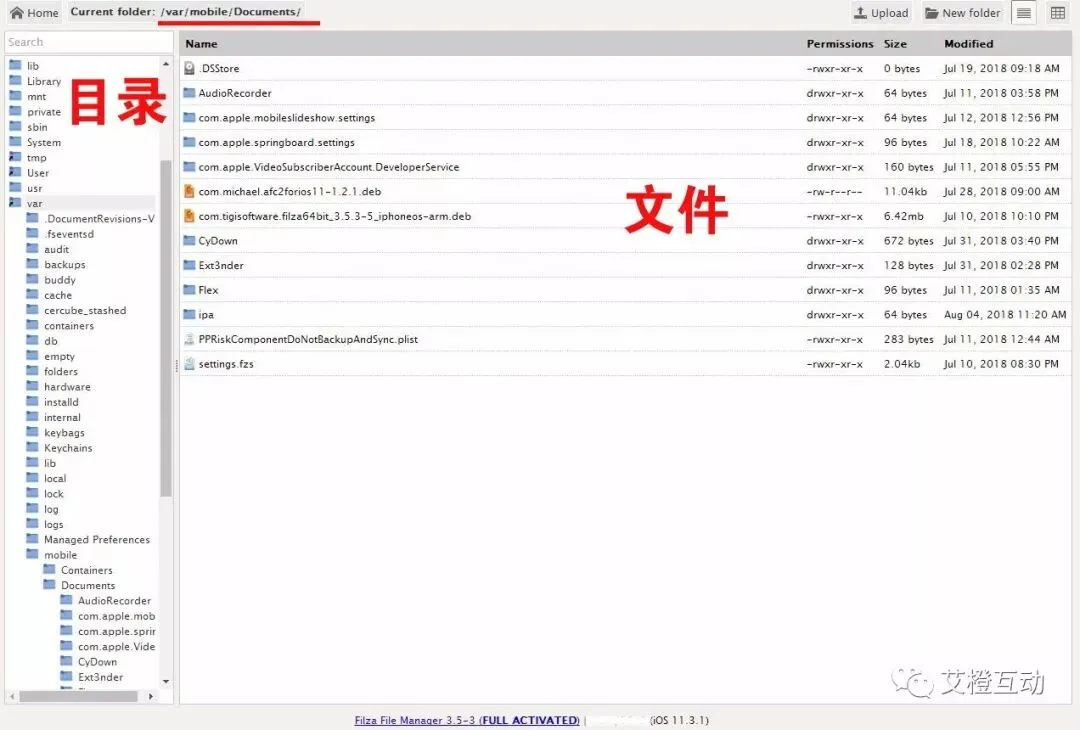Click the Ext3nder folder icon in file list
1080x730 pixels.
coord(189,265)
